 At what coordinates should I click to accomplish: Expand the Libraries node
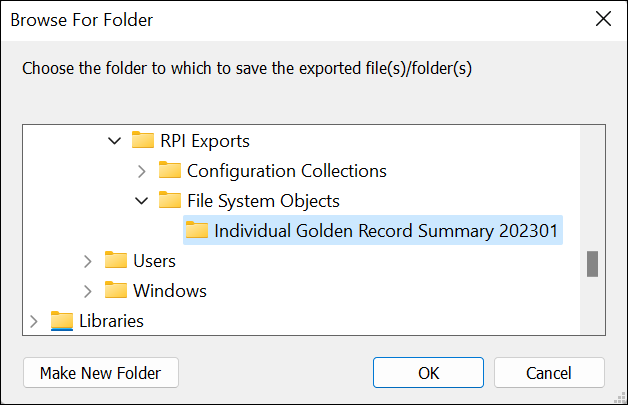click(35, 321)
